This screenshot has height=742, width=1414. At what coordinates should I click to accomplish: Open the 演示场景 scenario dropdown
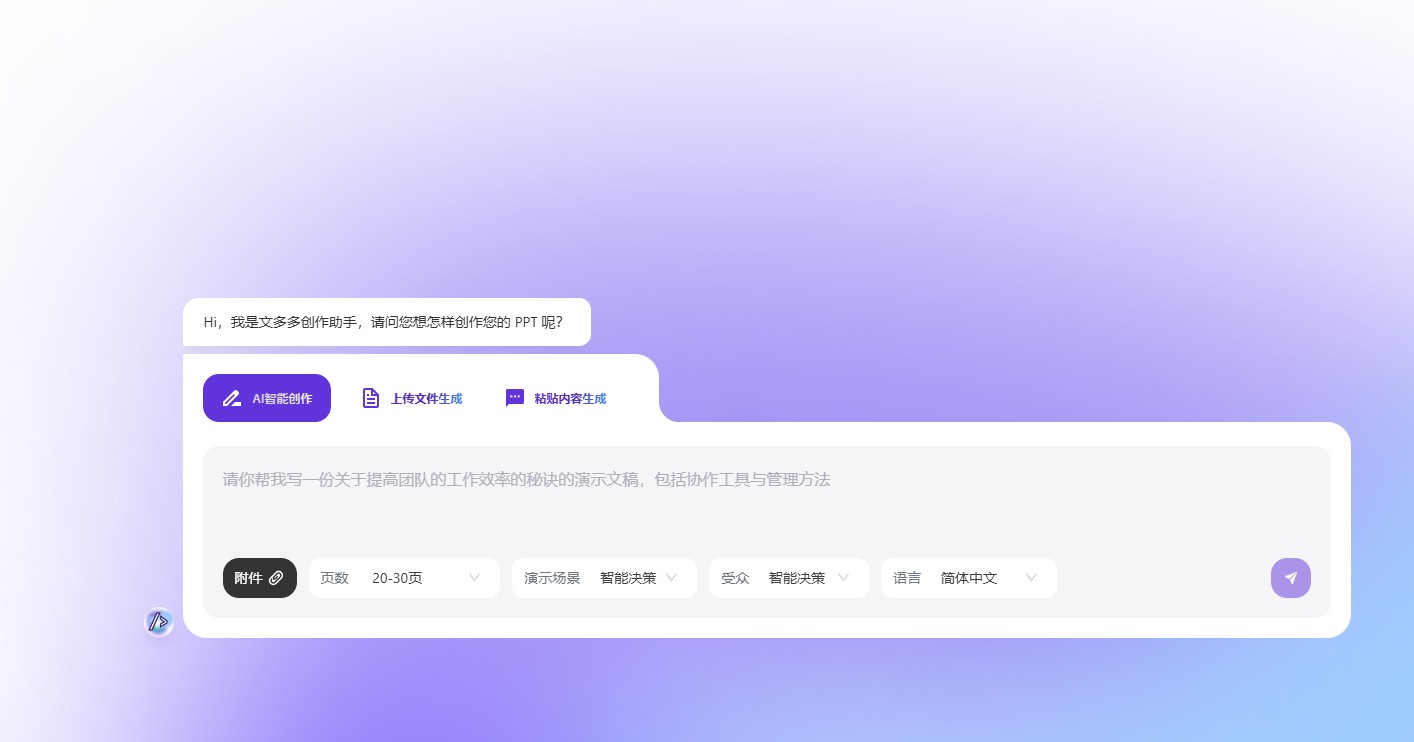click(x=671, y=578)
